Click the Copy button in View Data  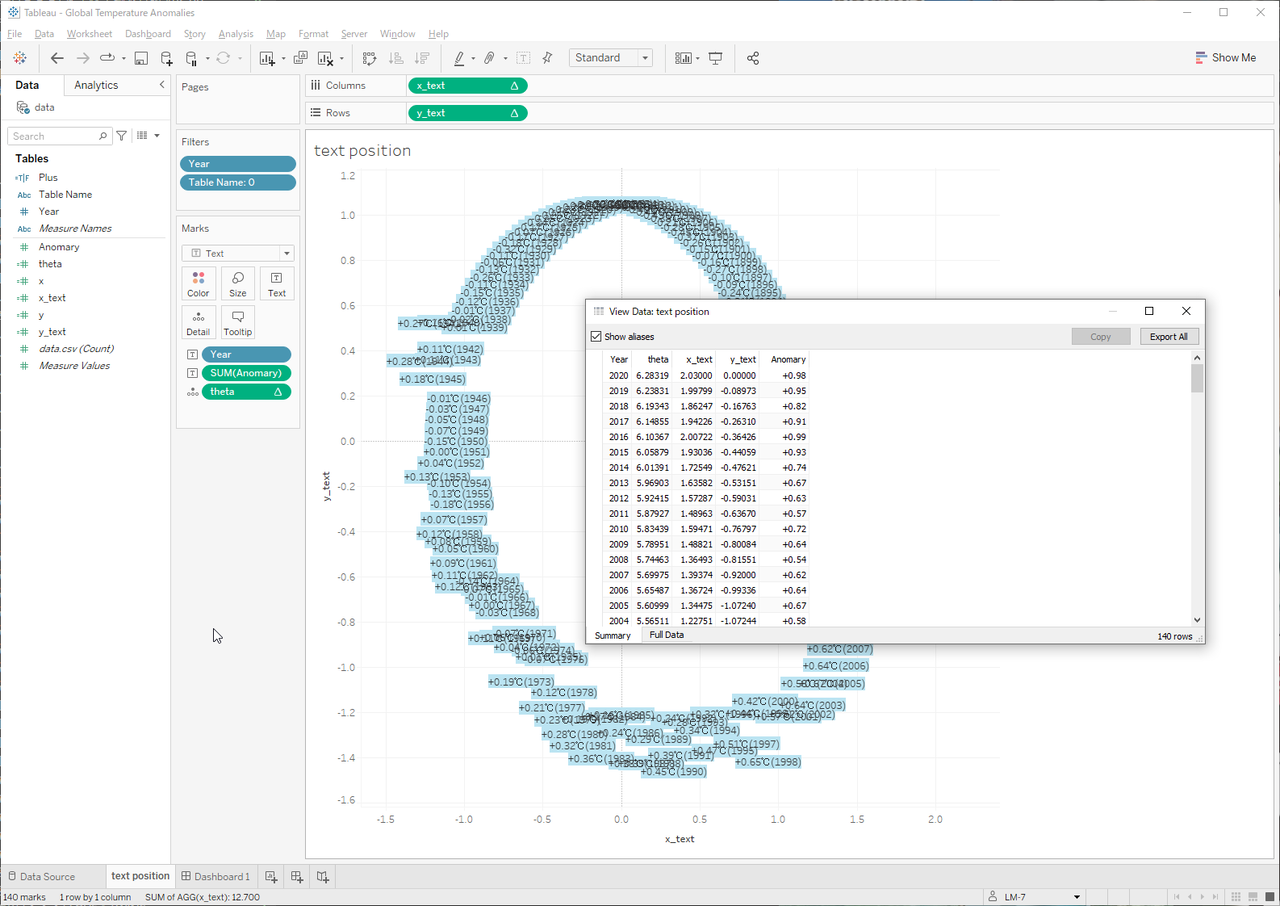tap(1101, 337)
